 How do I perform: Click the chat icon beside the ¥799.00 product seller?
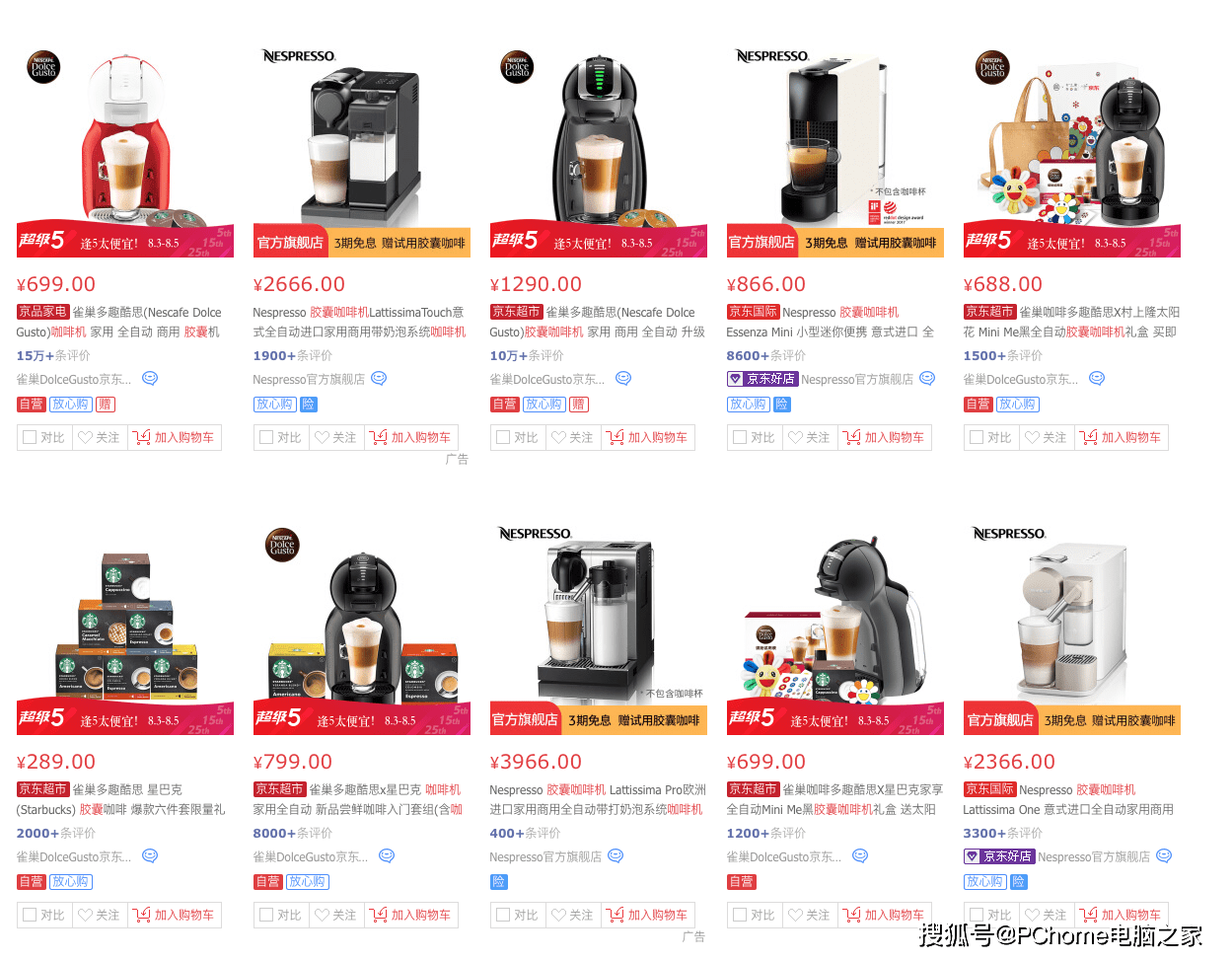point(387,855)
